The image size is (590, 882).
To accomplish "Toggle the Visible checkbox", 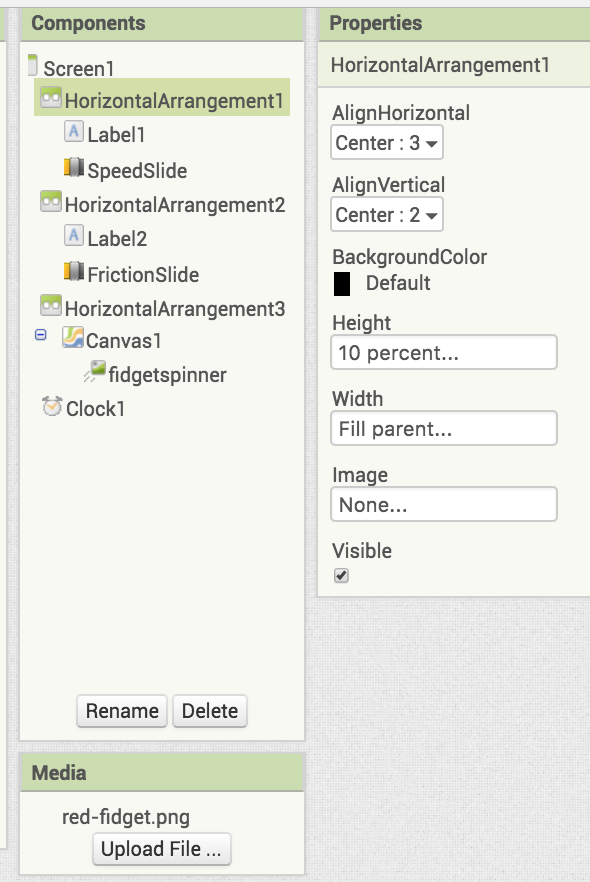I will pyautogui.click(x=341, y=575).
